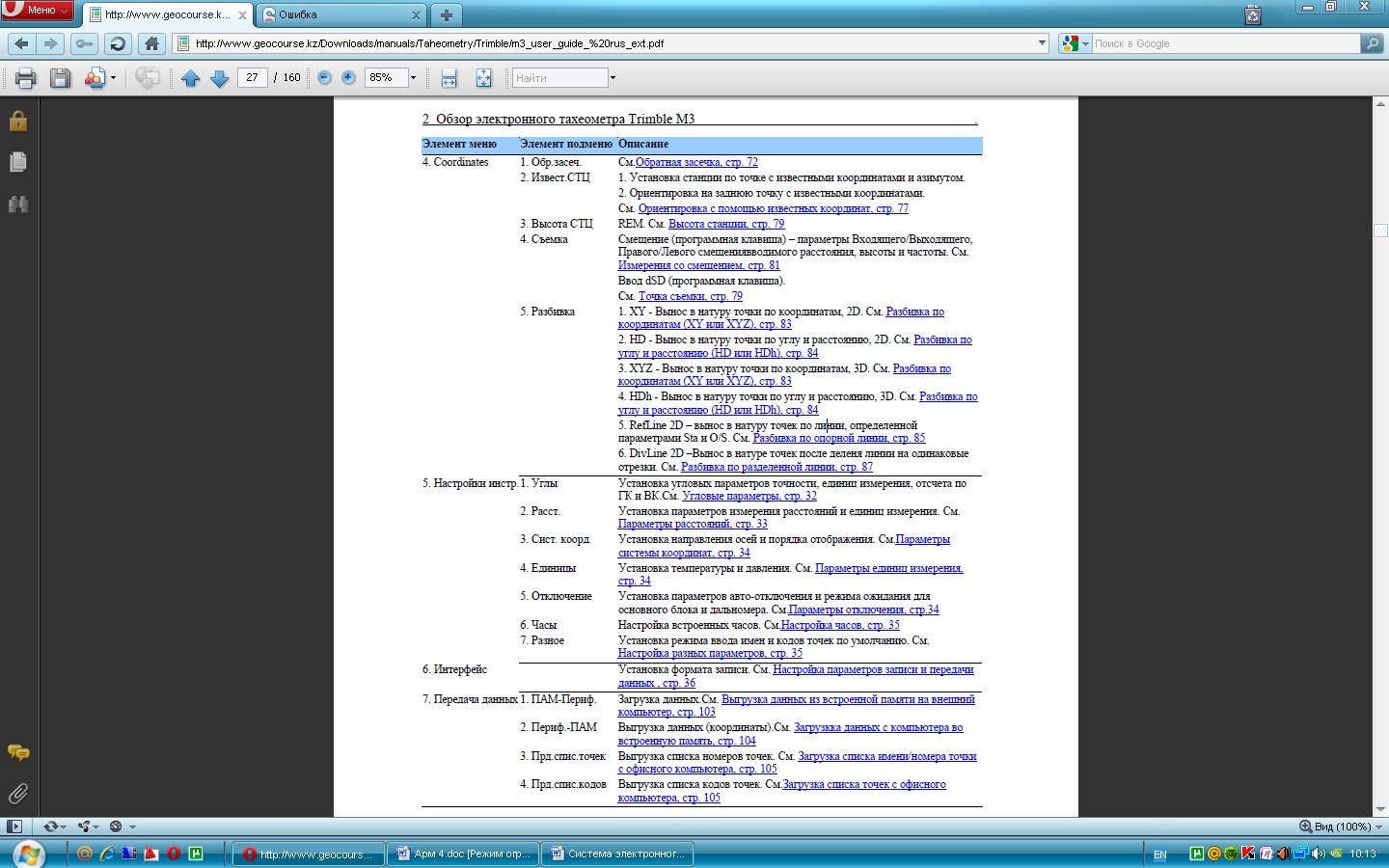Image resolution: width=1389 pixels, height=868 pixels.
Task: Open the zoom percentage dropdown arrow
Action: click(x=413, y=77)
